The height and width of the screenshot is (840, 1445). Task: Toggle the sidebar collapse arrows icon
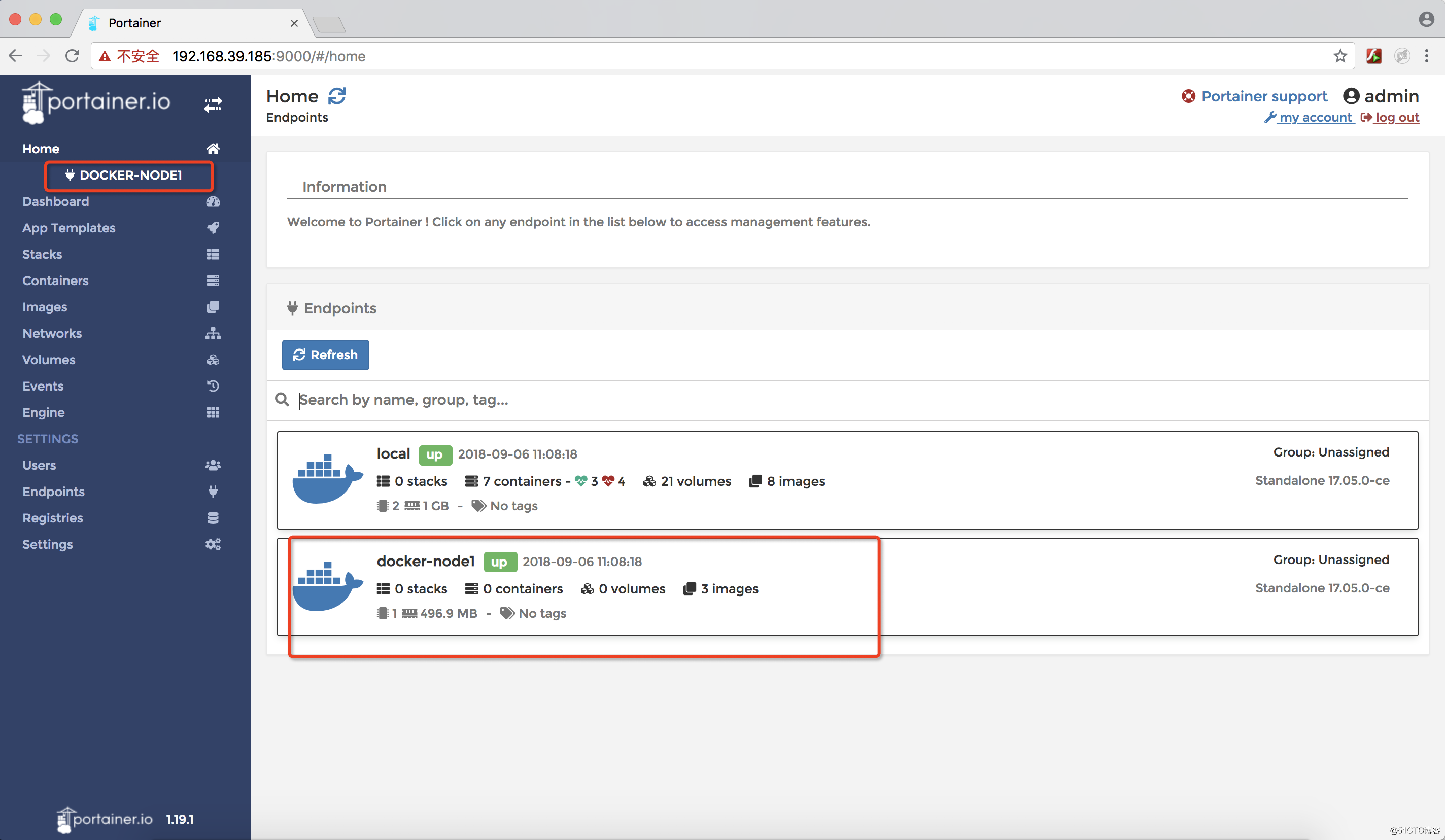click(213, 104)
